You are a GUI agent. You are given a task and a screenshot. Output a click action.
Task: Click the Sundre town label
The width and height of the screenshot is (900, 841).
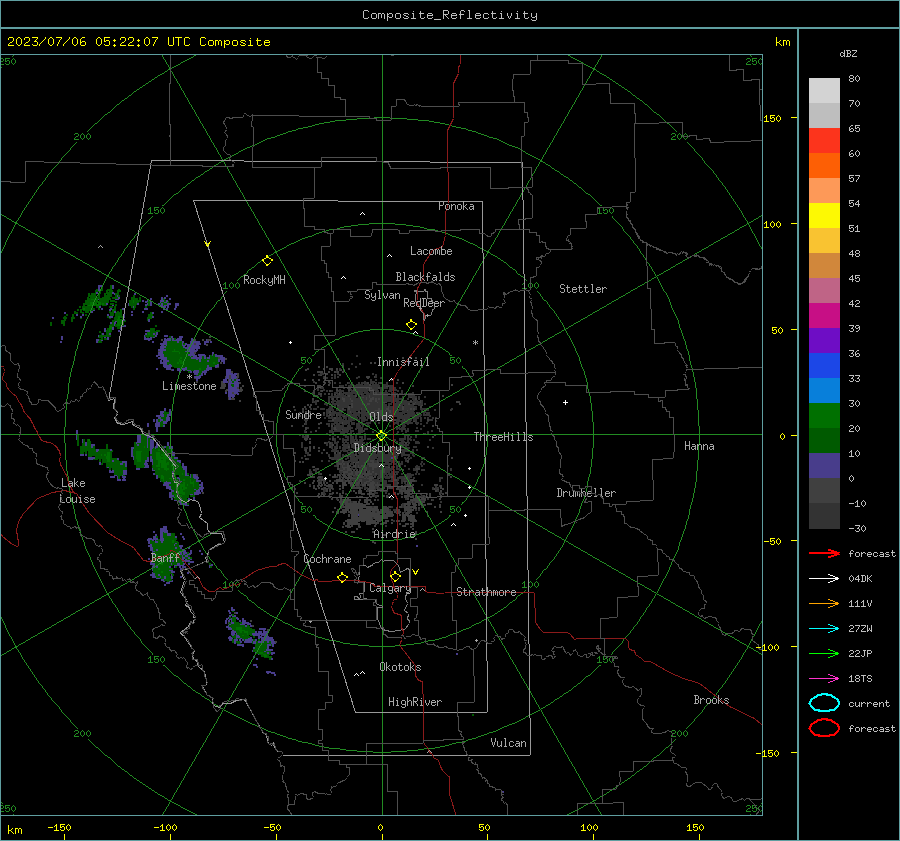303,414
